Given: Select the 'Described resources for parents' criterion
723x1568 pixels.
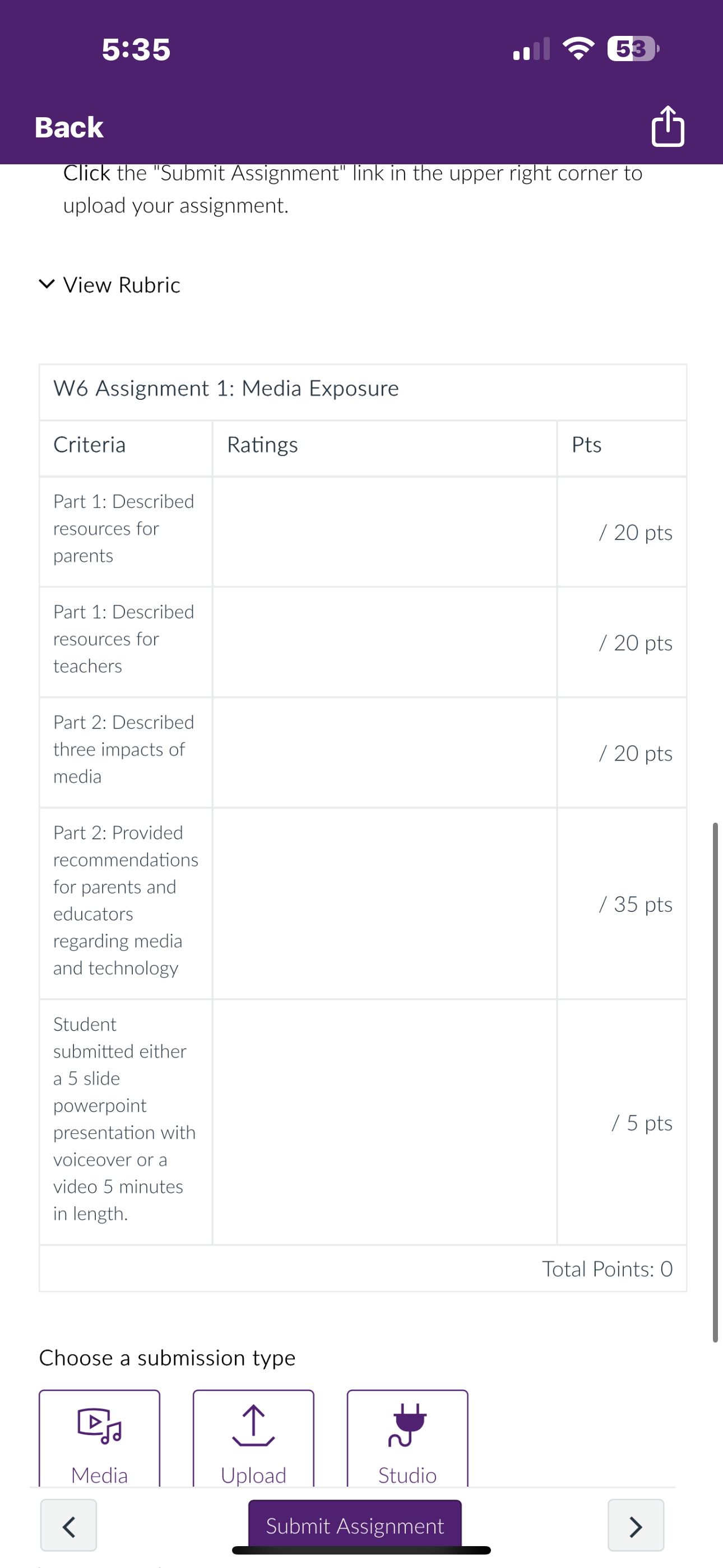Looking at the screenshot, I should (x=126, y=528).
